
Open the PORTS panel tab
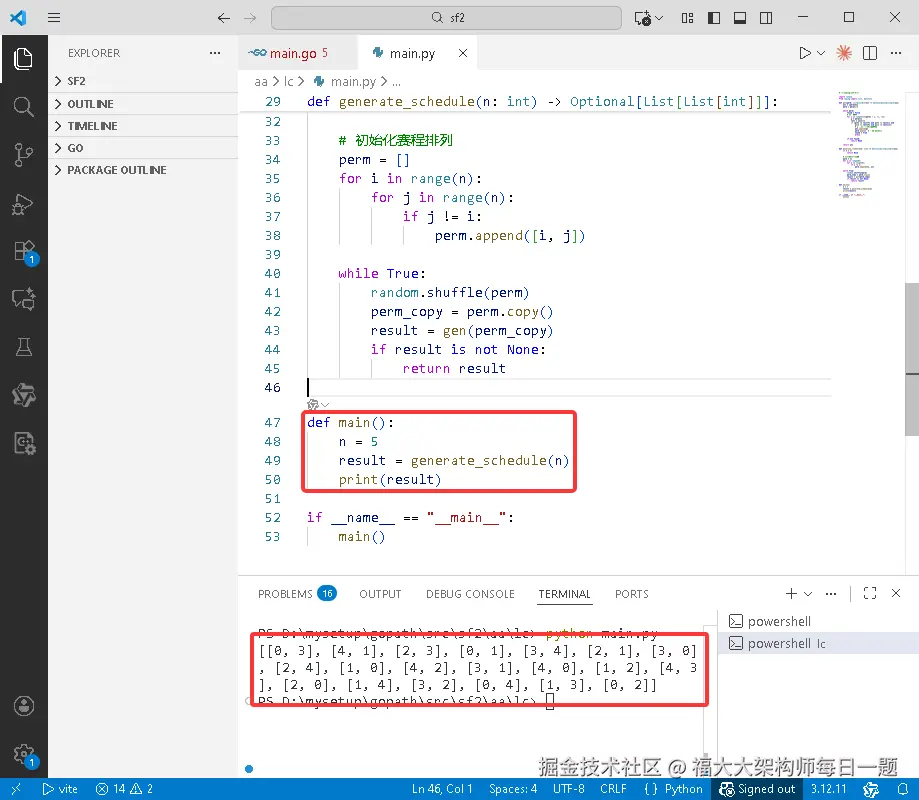click(x=631, y=594)
